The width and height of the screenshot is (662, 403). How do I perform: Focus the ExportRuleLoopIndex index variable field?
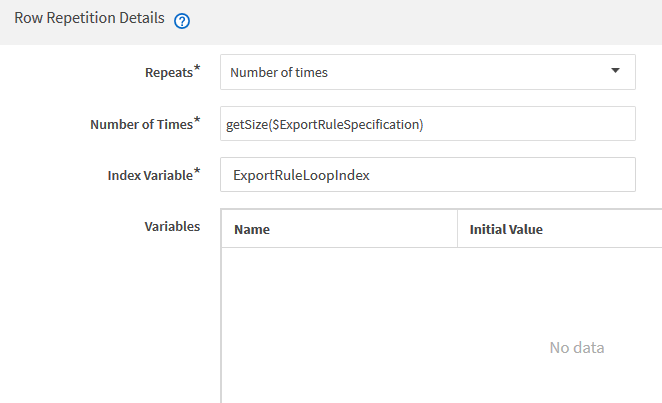coord(428,174)
